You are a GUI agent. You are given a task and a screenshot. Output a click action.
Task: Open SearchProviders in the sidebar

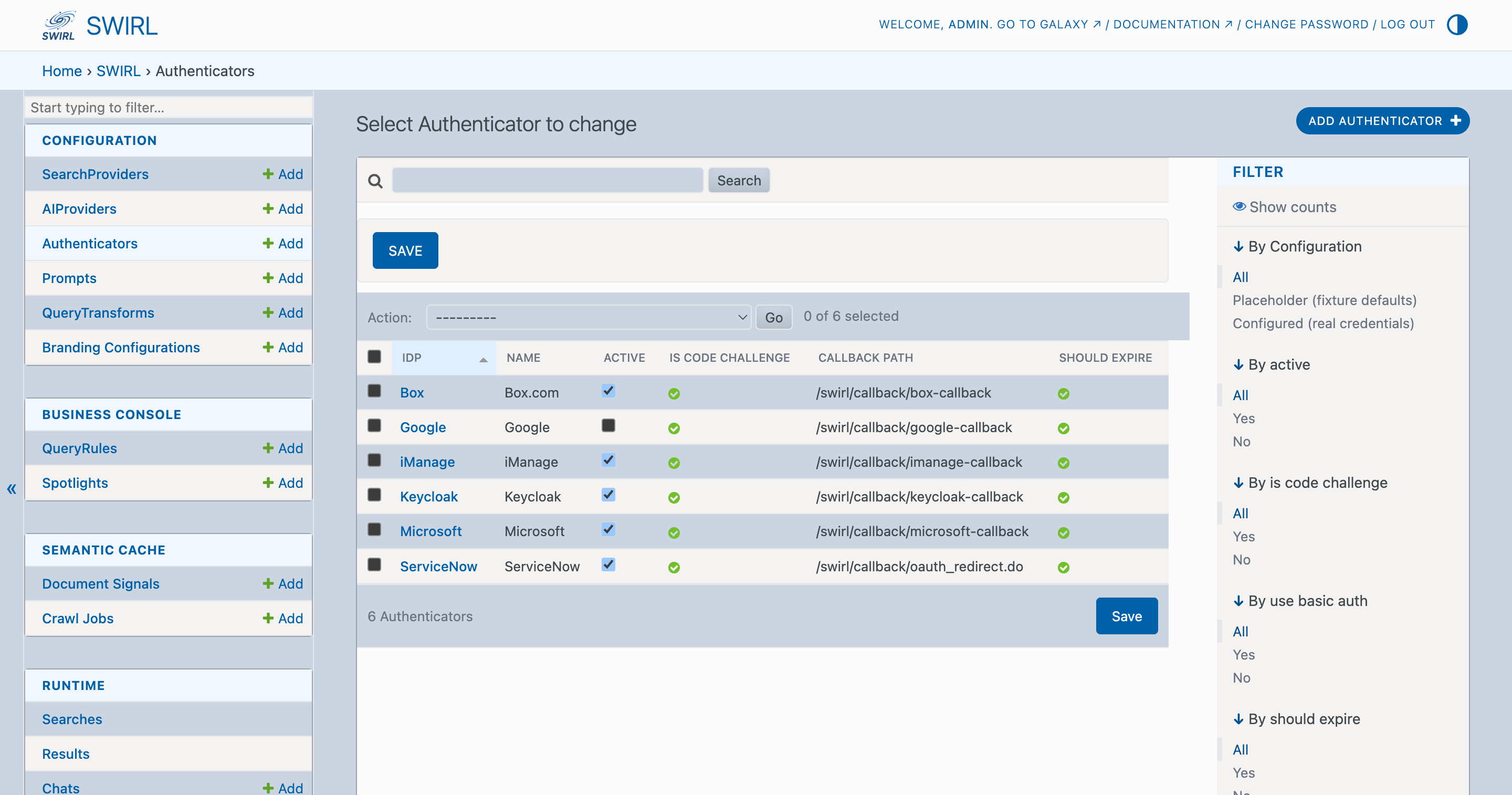95,174
